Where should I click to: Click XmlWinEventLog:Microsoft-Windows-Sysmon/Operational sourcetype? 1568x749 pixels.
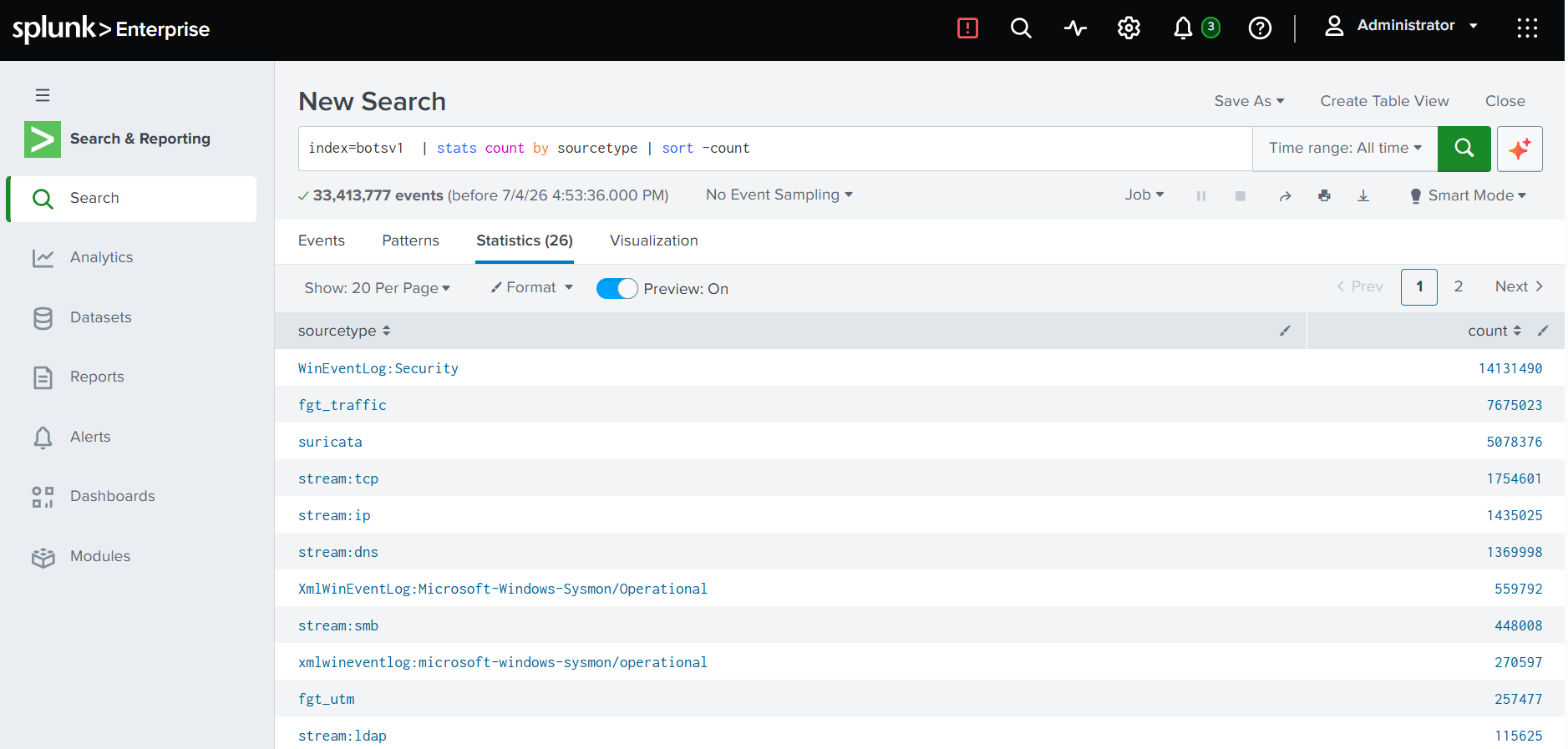[x=503, y=589]
